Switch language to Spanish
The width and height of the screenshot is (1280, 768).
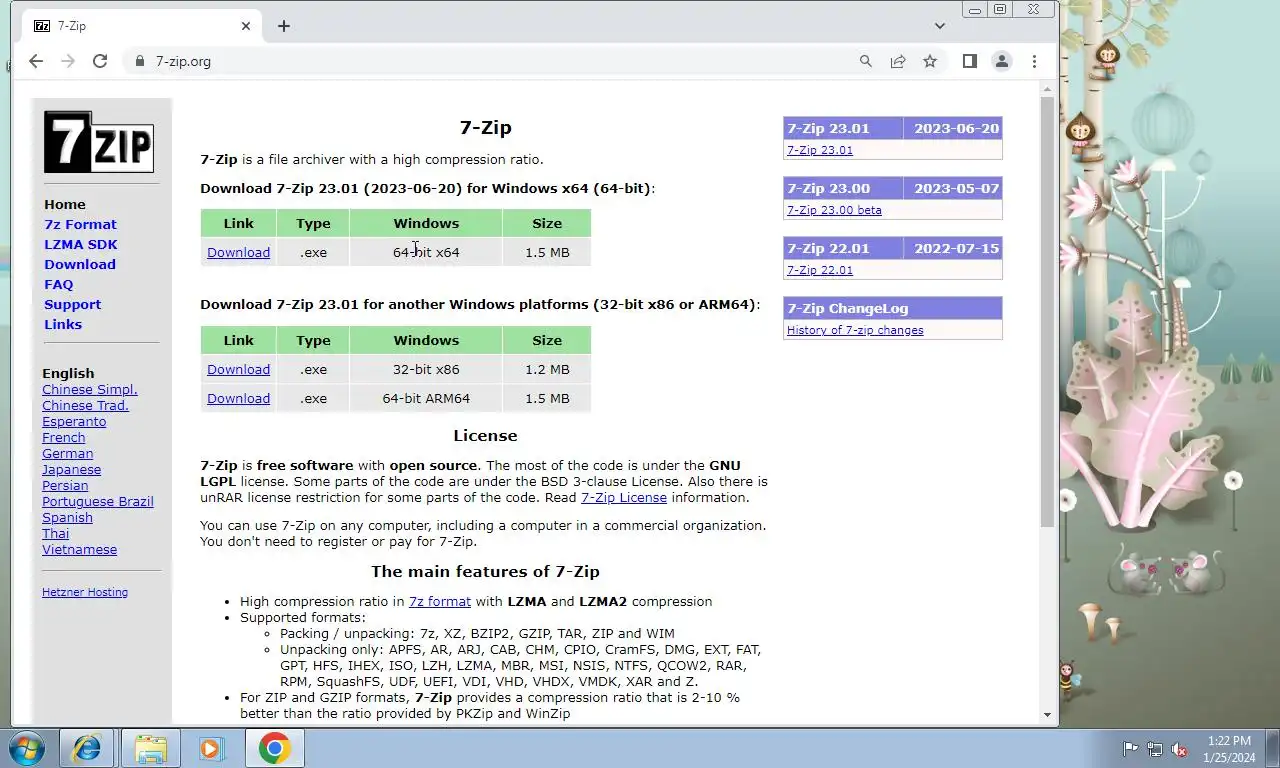67,517
